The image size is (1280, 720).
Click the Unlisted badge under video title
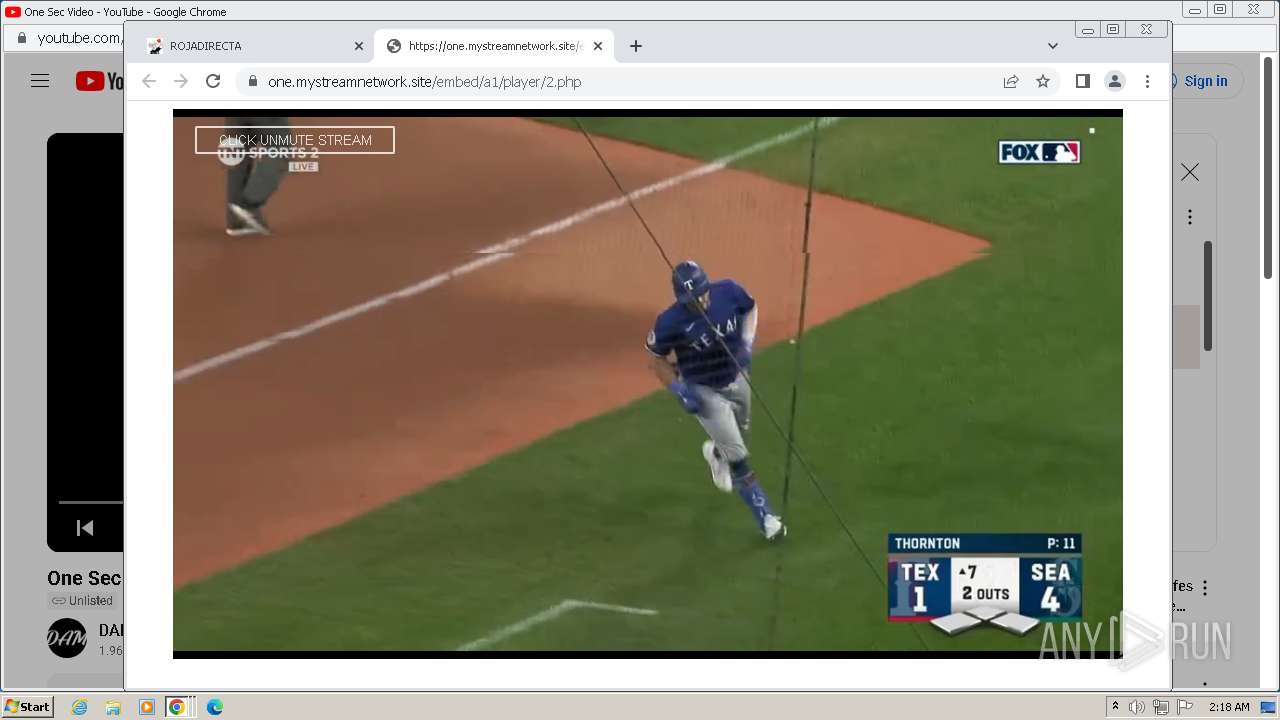82,601
